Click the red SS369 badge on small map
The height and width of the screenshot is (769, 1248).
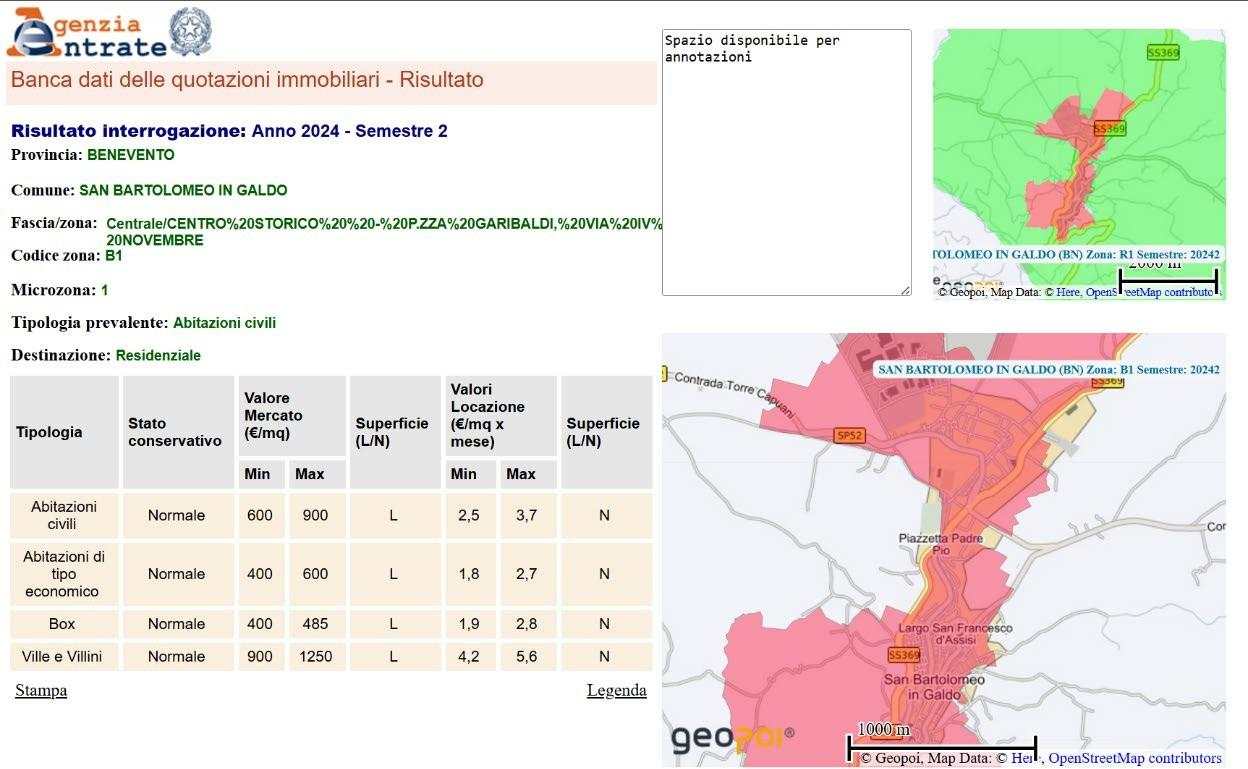click(1109, 128)
